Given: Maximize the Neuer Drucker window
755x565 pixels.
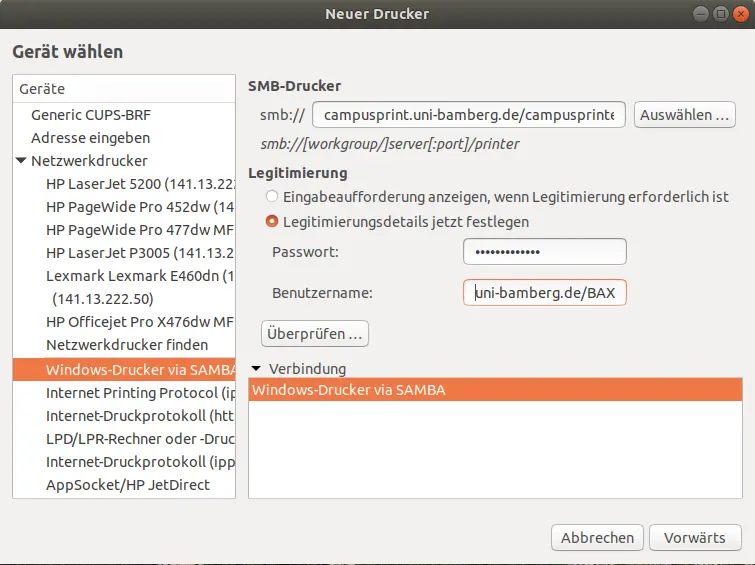Looking at the screenshot, I should click(x=720, y=13).
